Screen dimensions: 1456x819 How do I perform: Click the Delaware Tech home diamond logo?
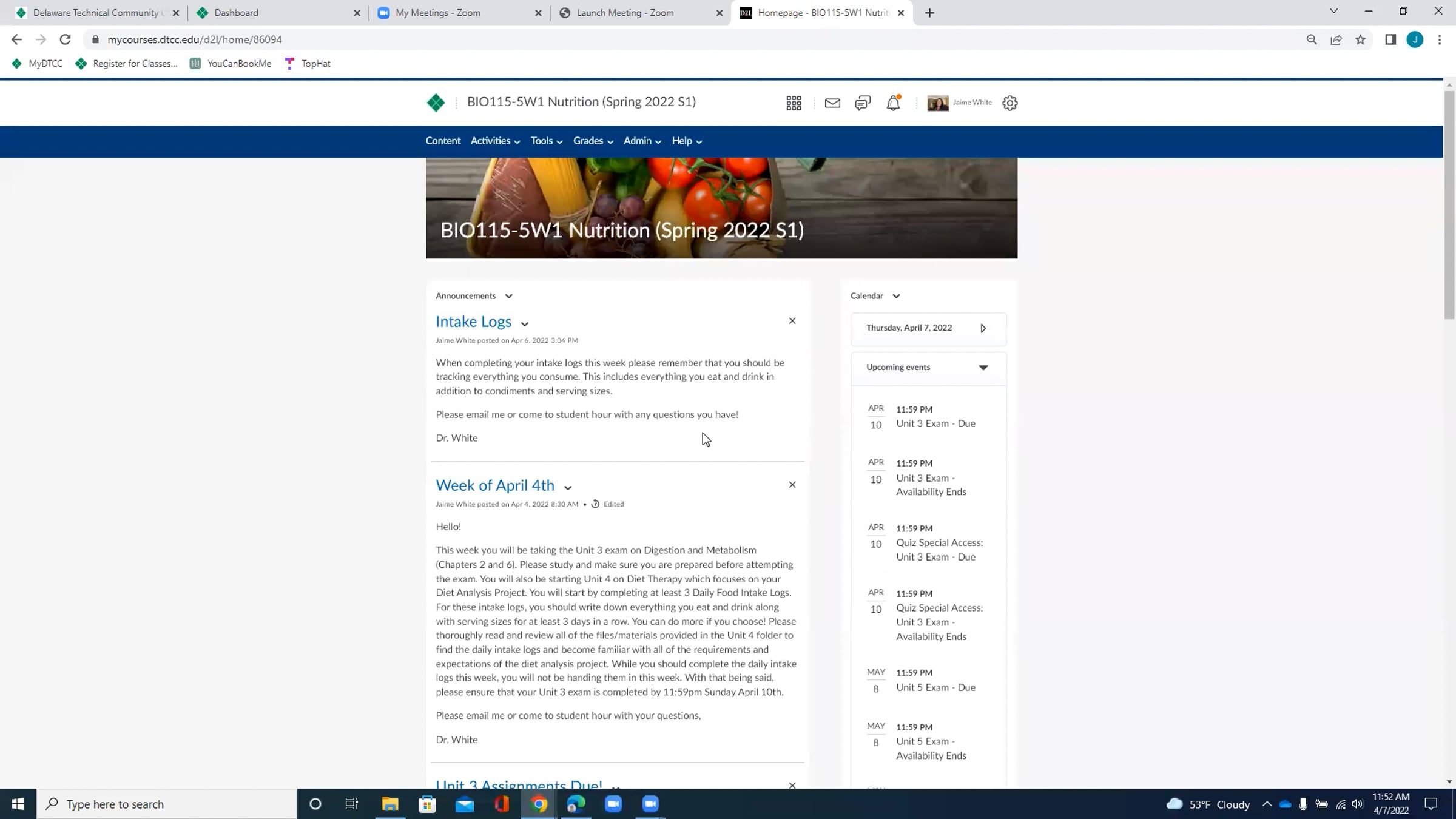[436, 103]
